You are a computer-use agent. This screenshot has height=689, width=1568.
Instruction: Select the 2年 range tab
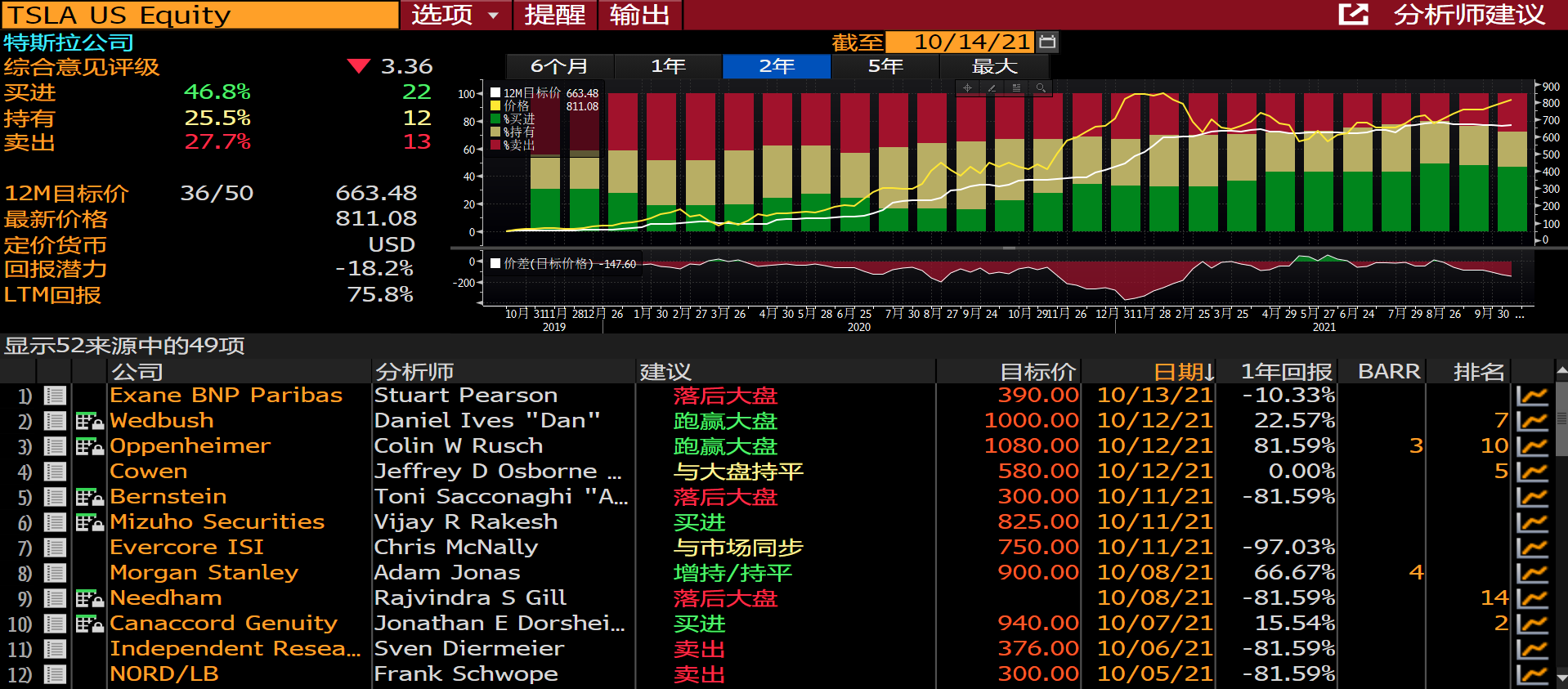tap(777, 66)
